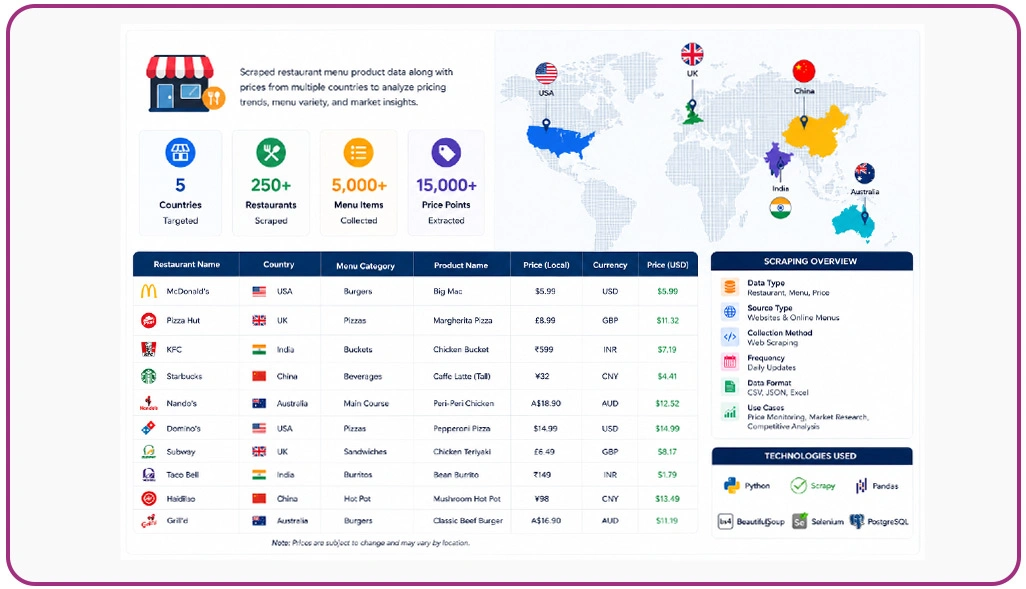Click the China flag on the map

pos(804,71)
